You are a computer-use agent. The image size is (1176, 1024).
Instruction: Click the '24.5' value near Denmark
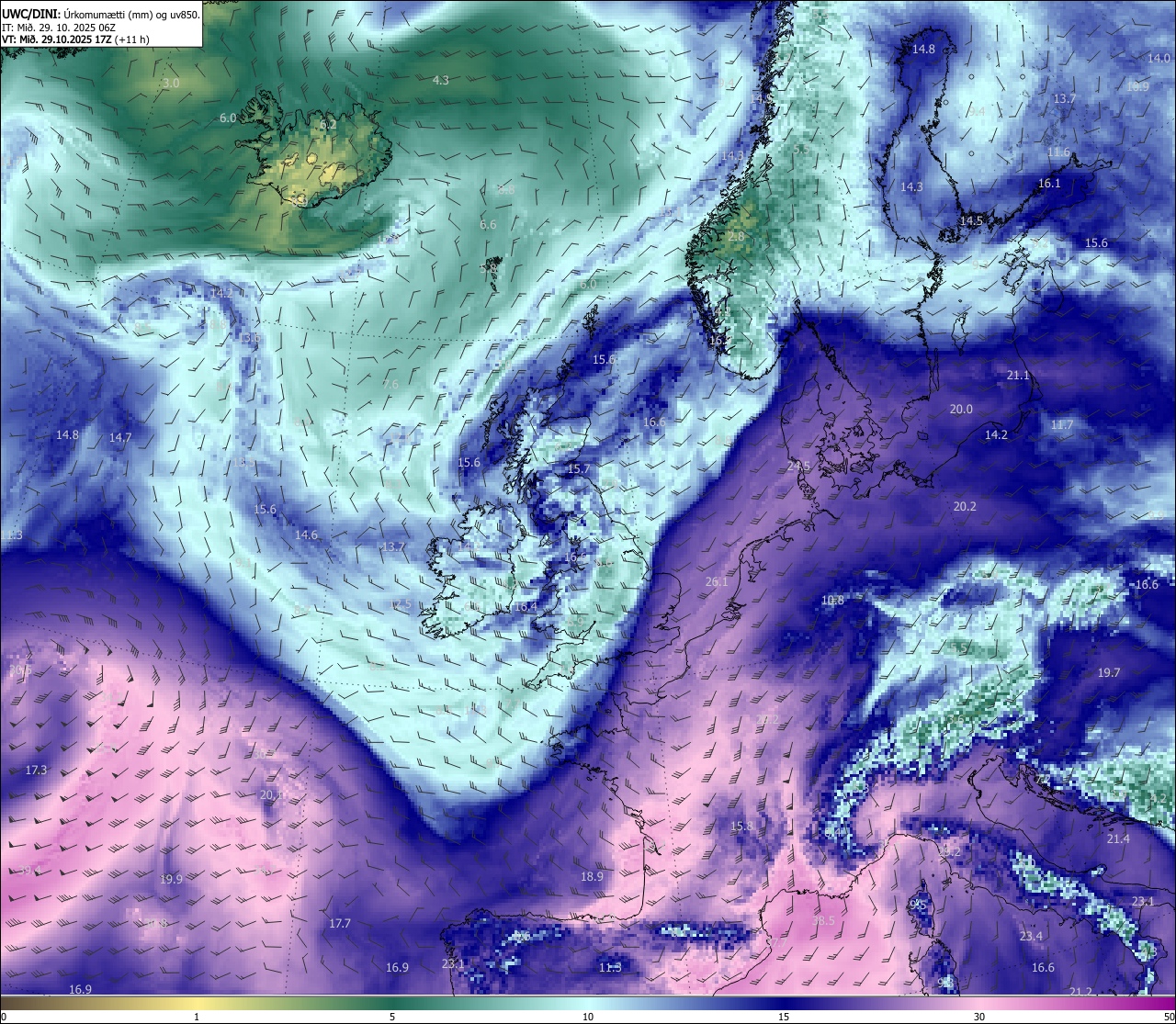pyautogui.click(x=798, y=467)
